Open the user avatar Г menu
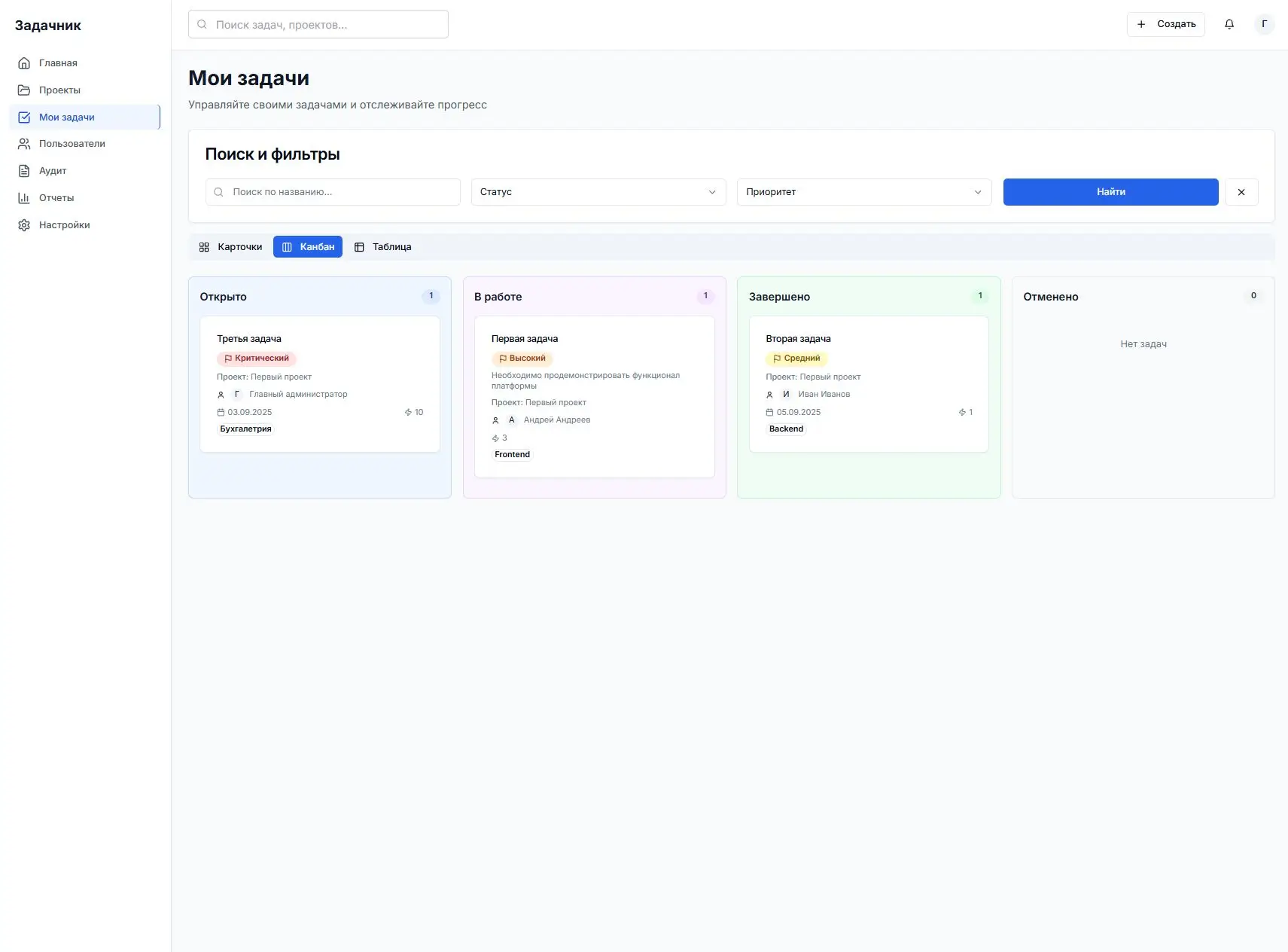Viewport: 1288px width, 952px height. coord(1264,24)
